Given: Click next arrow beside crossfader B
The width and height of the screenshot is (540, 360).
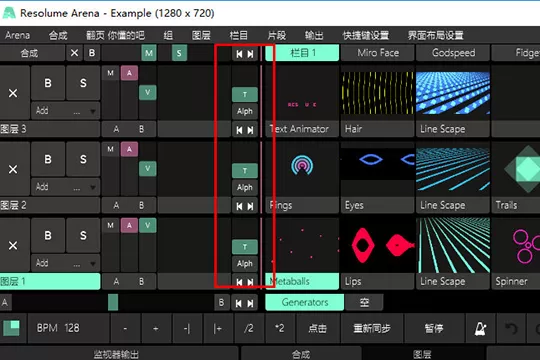Looking at the screenshot, I should (x=250, y=303).
